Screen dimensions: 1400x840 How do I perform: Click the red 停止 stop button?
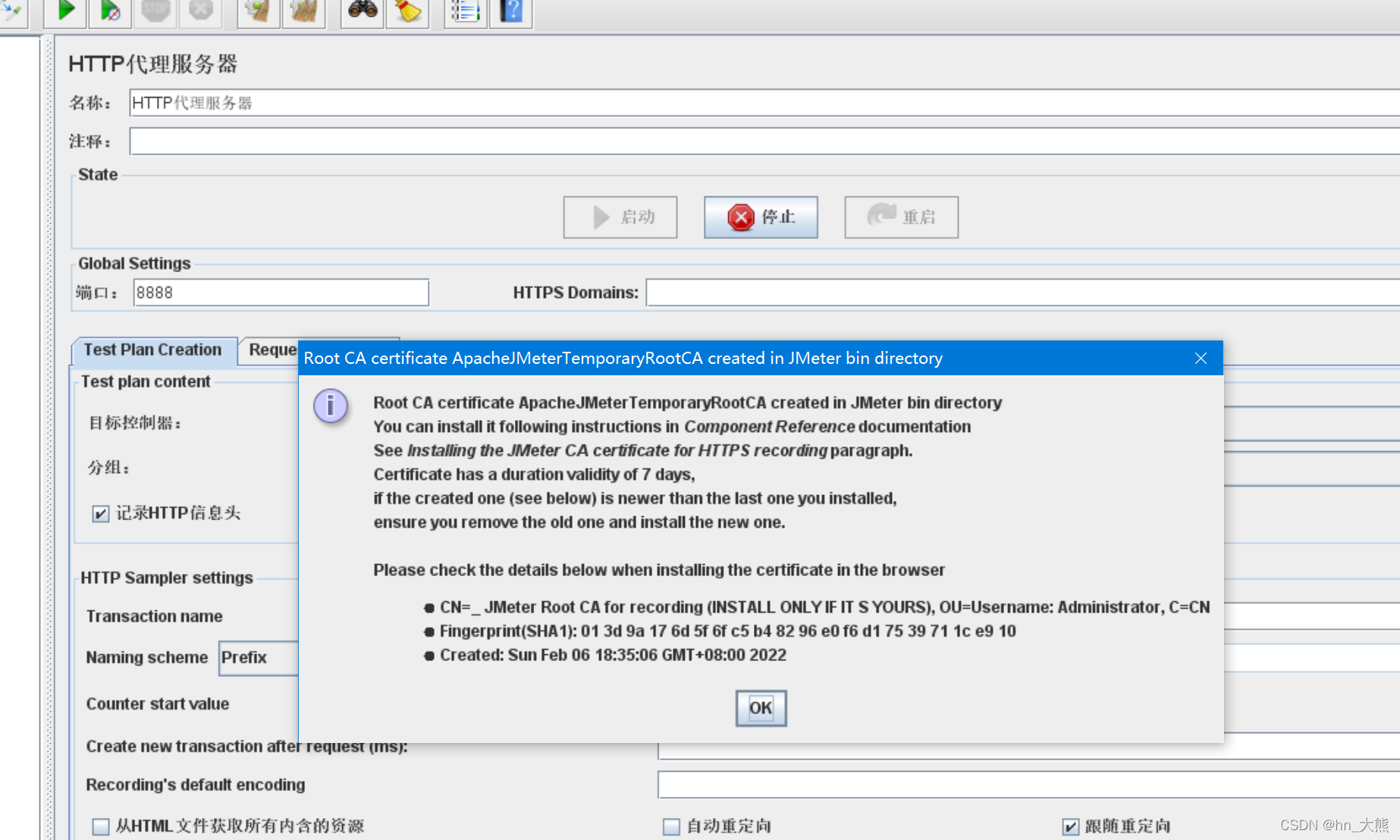tap(761, 218)
